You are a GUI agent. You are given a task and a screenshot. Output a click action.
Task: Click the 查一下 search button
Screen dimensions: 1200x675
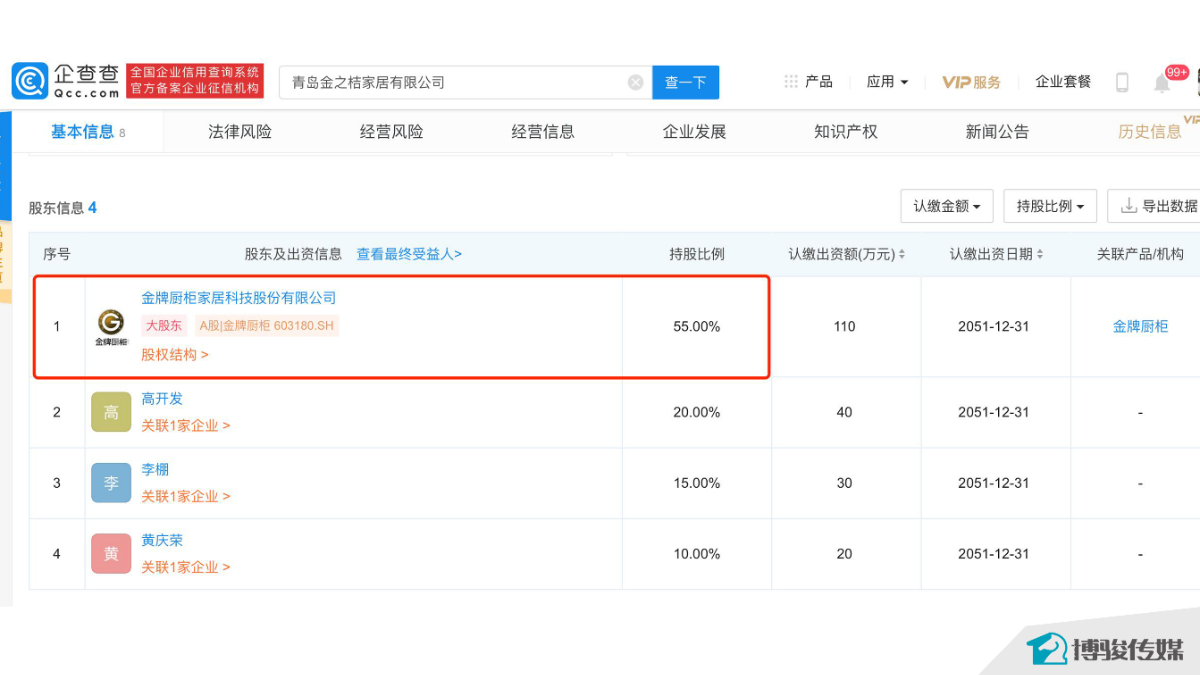(686, 82)
